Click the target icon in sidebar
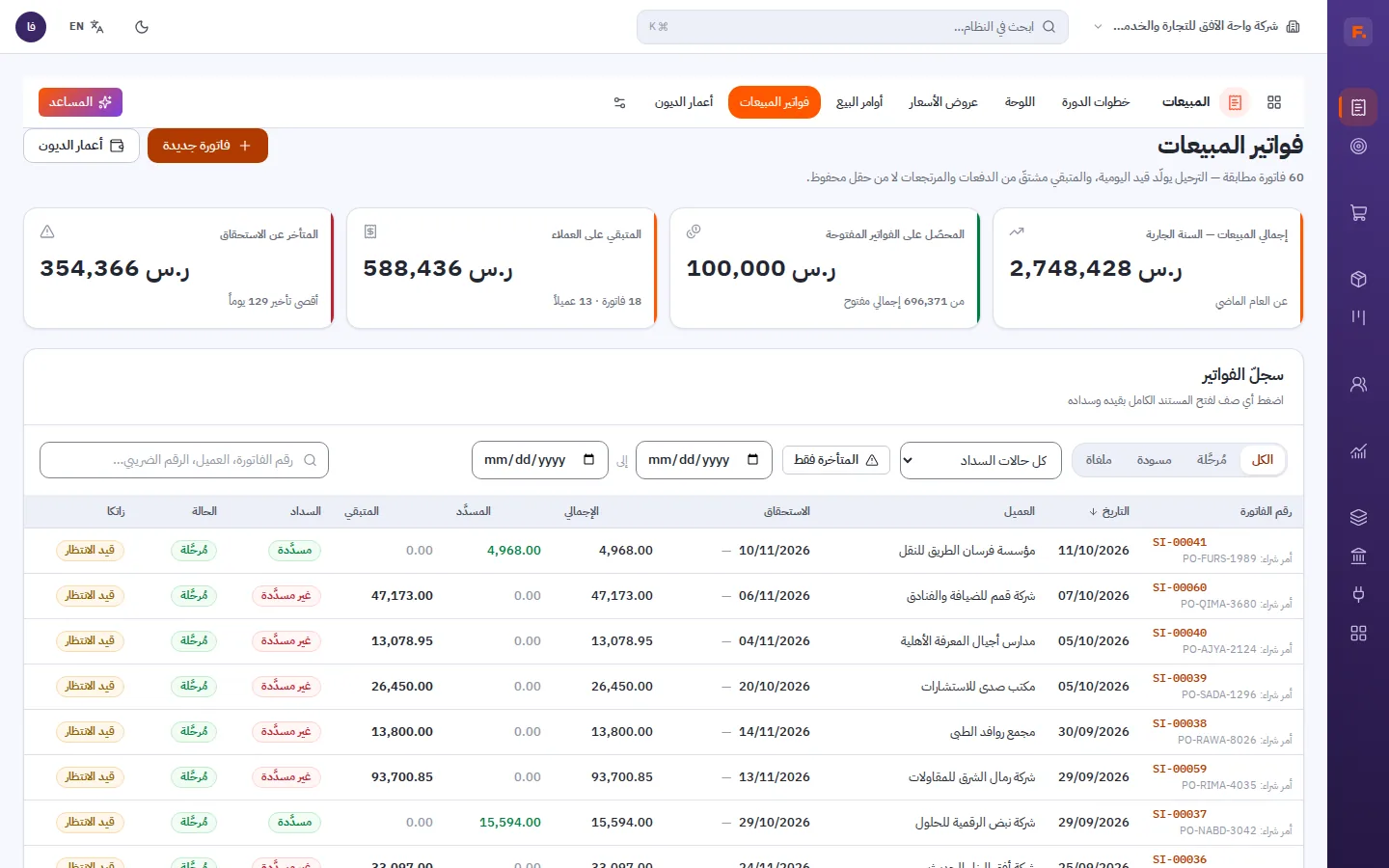The image size is (1389, 868). 1358,147
